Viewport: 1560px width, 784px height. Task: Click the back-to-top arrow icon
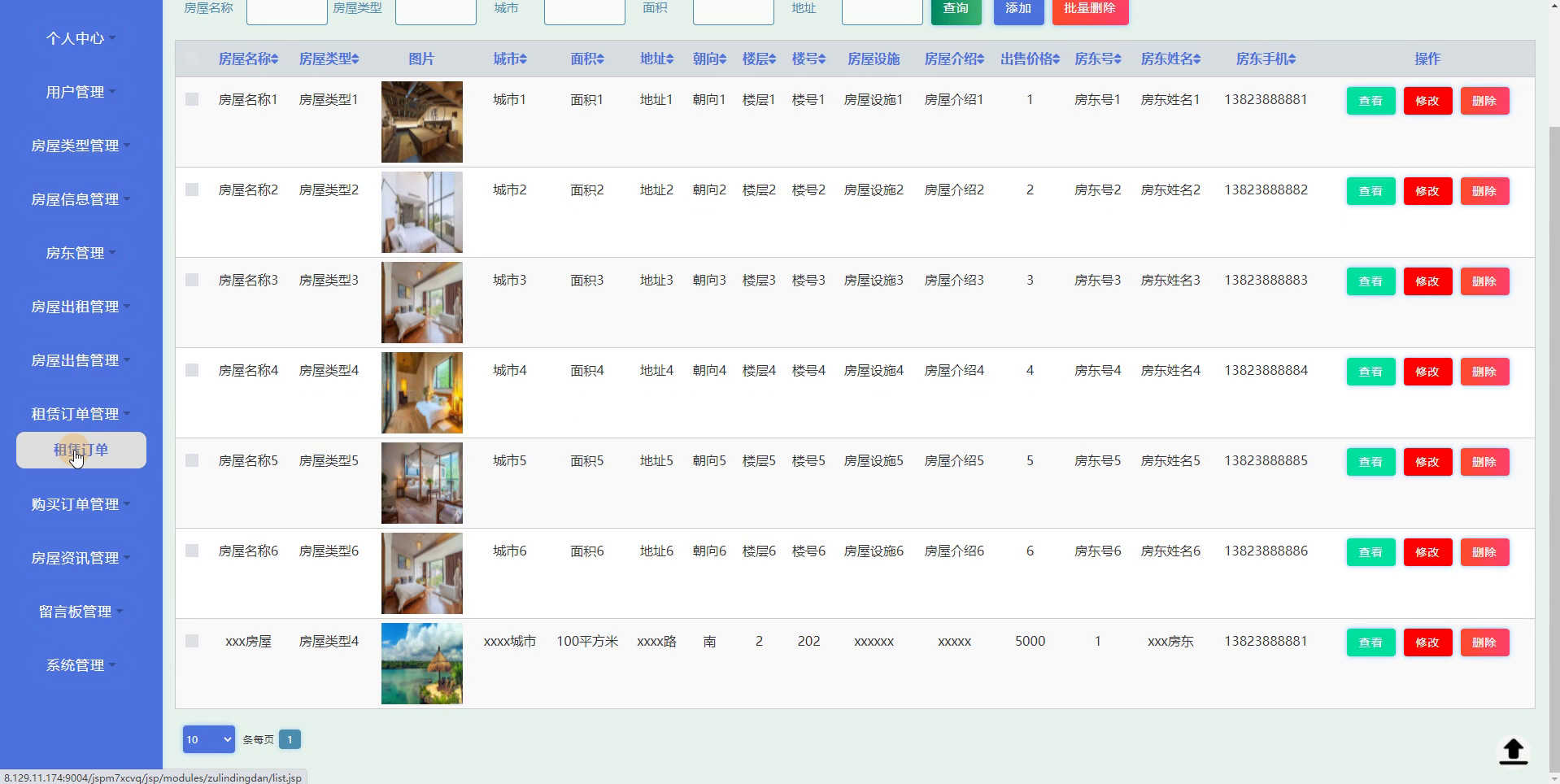1513,751
